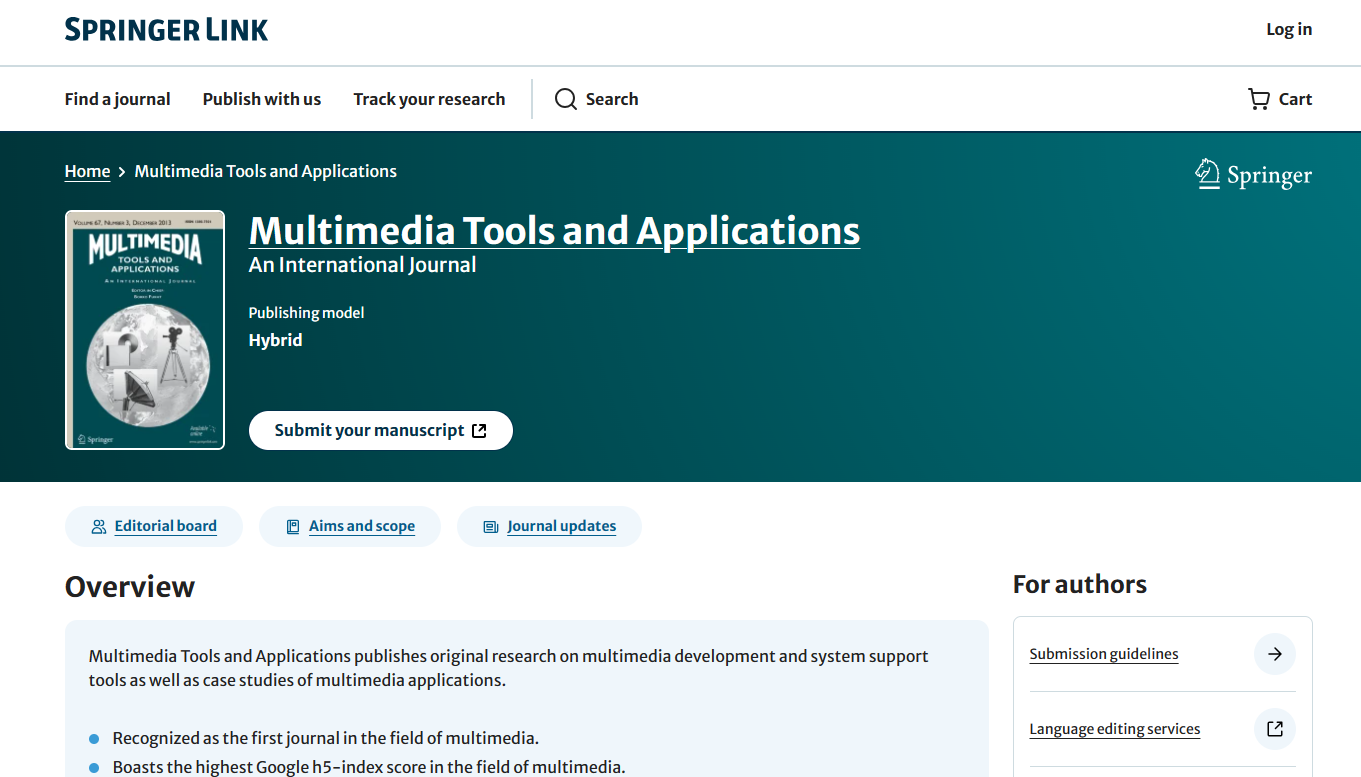Click 'Boasts the highest Google h5-index' bullet
The width and height of the screenshot is (1361, 777).
(369, 767)
